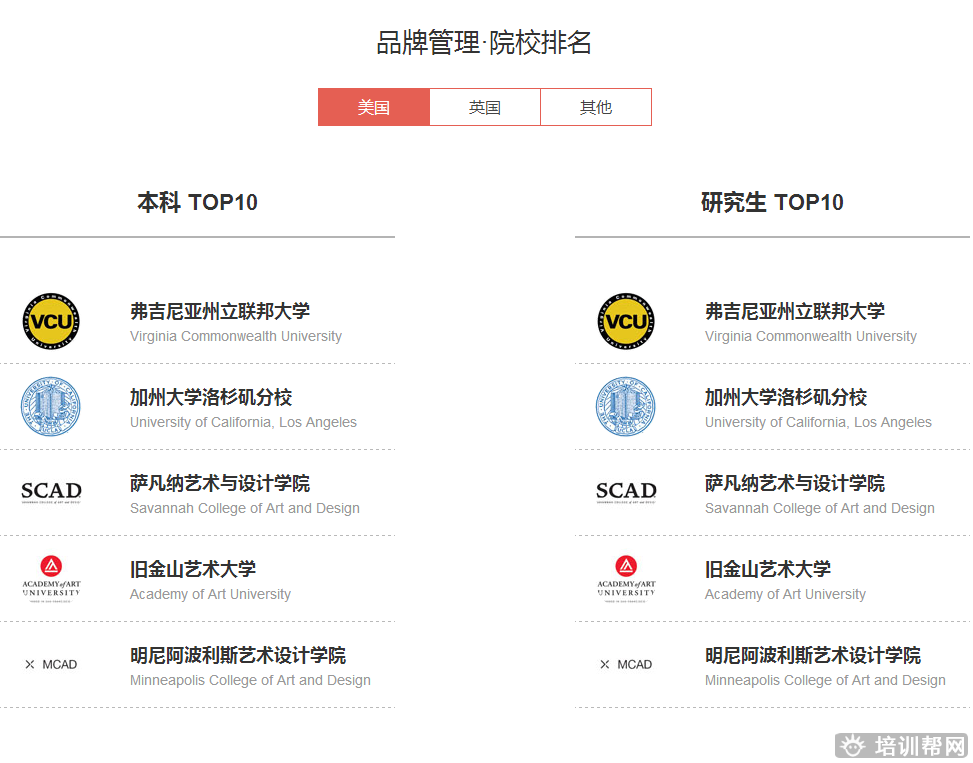
Task: Click Academy of Art University text in 研究生 list
Action: [786, 594]
